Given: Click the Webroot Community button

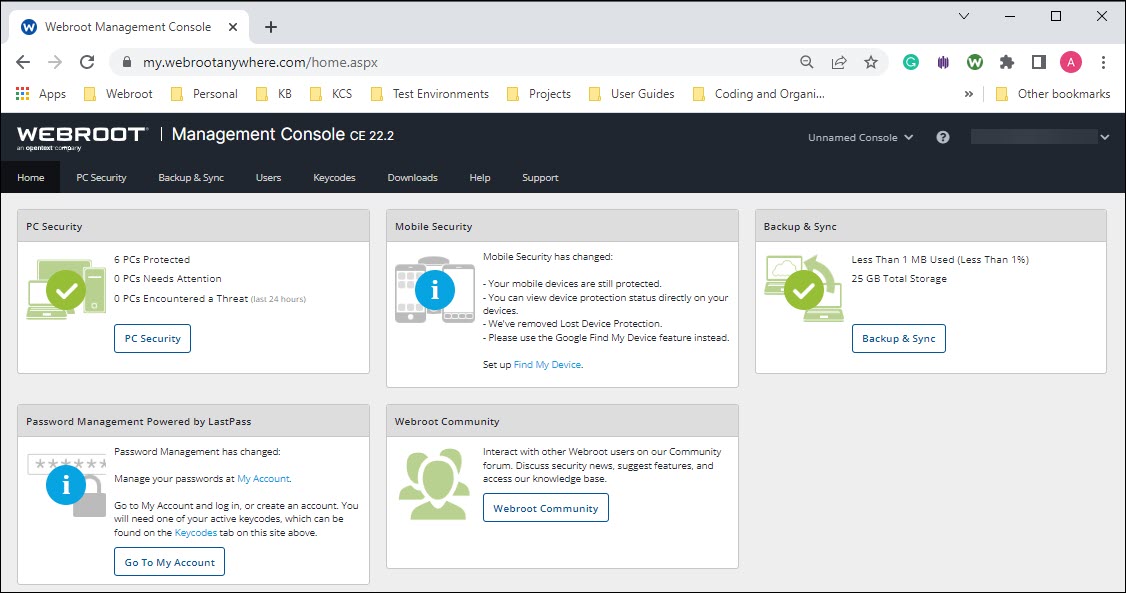Looking at the screenshot, I should click(x=545, y=508).
